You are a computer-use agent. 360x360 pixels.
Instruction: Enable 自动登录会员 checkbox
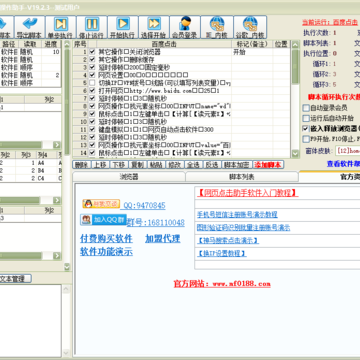306,108
